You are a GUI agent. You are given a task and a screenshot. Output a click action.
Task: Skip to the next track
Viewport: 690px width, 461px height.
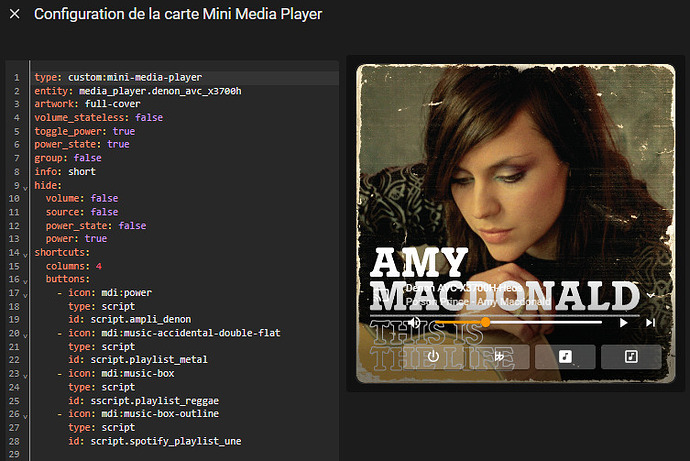pyautogui.click(x=650, y=323)
